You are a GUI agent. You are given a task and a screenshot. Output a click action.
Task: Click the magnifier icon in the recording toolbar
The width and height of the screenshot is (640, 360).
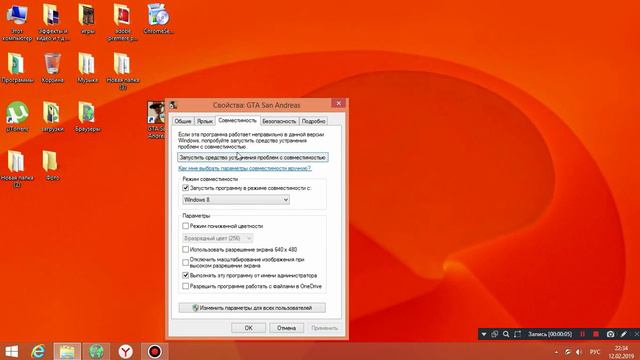(506, 334)
